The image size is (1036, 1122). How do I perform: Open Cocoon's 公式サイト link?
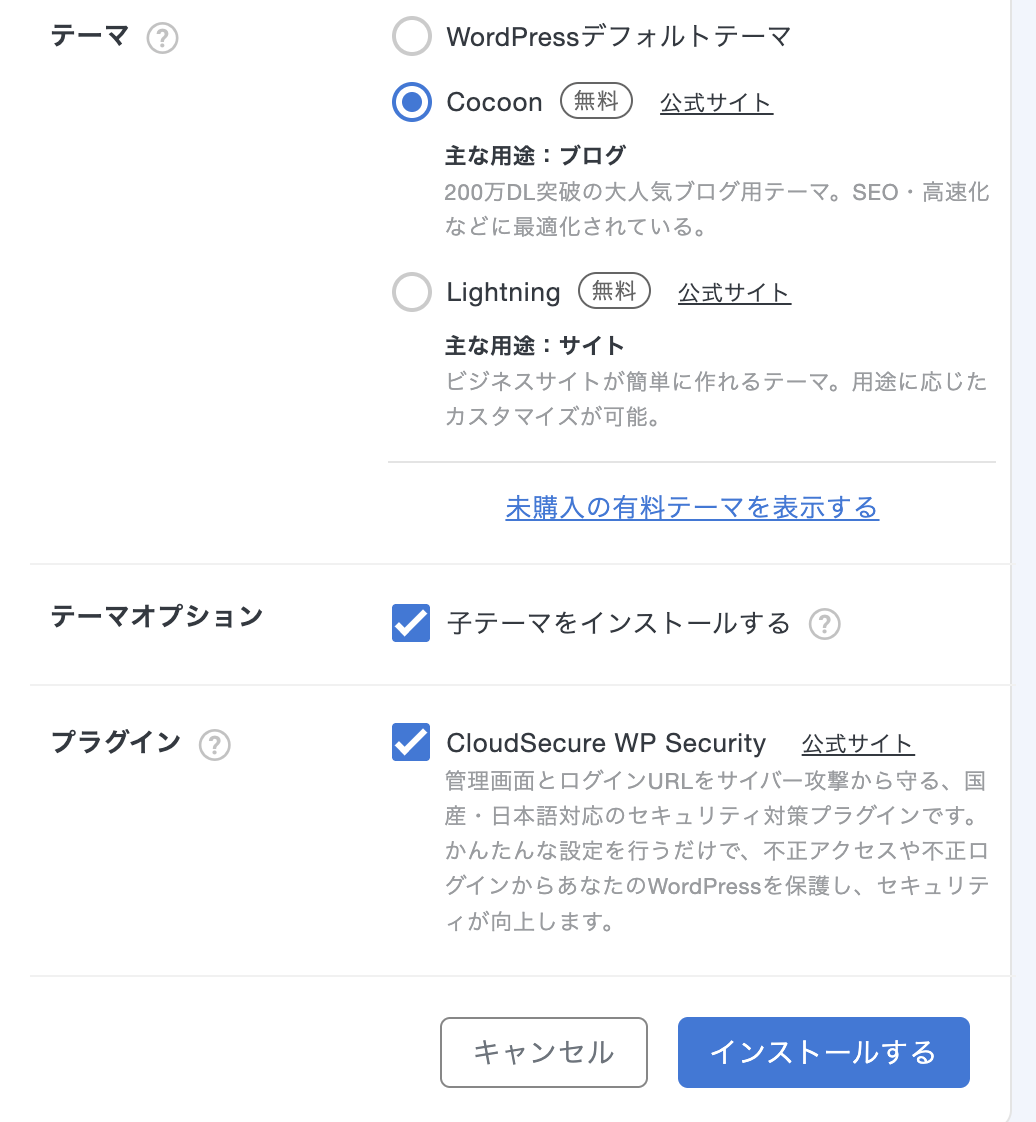point(716,103)
